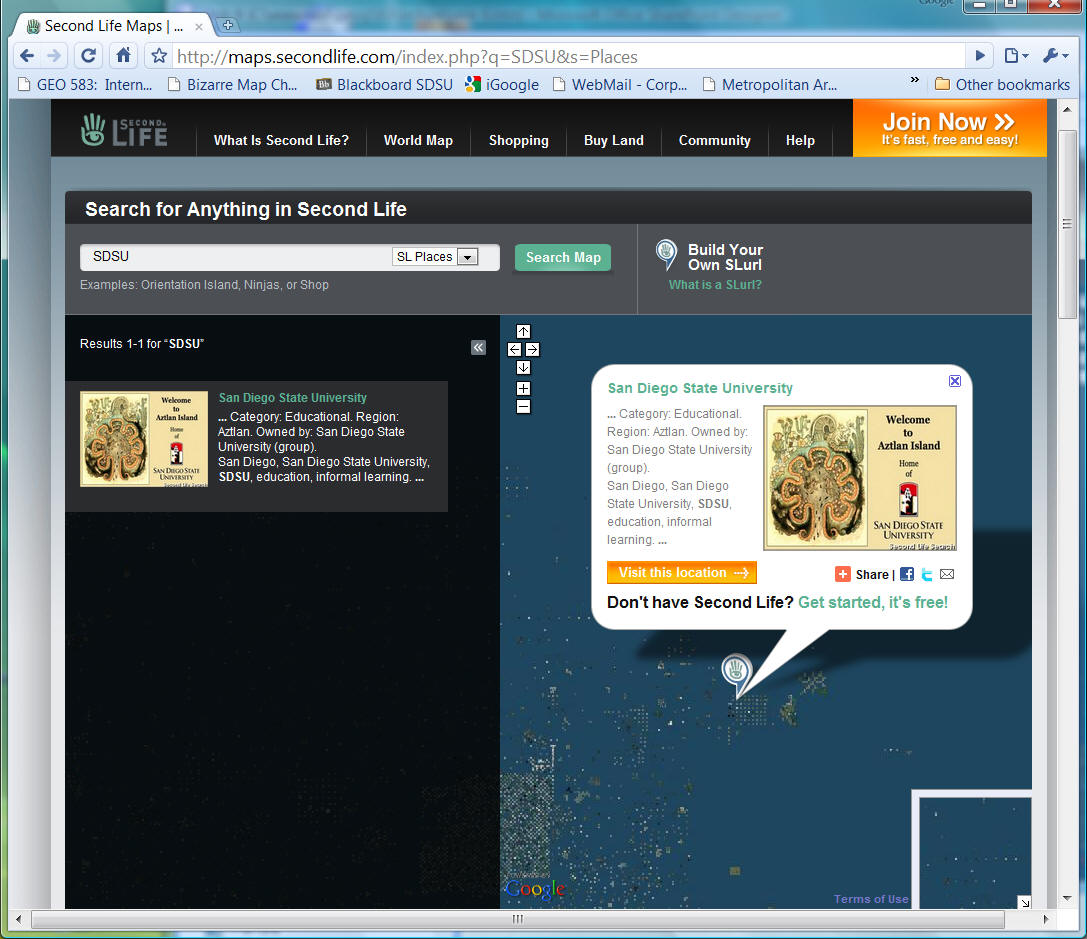Click the orange Join Now button
The image size is (1087, 939).
pos(950,128)
